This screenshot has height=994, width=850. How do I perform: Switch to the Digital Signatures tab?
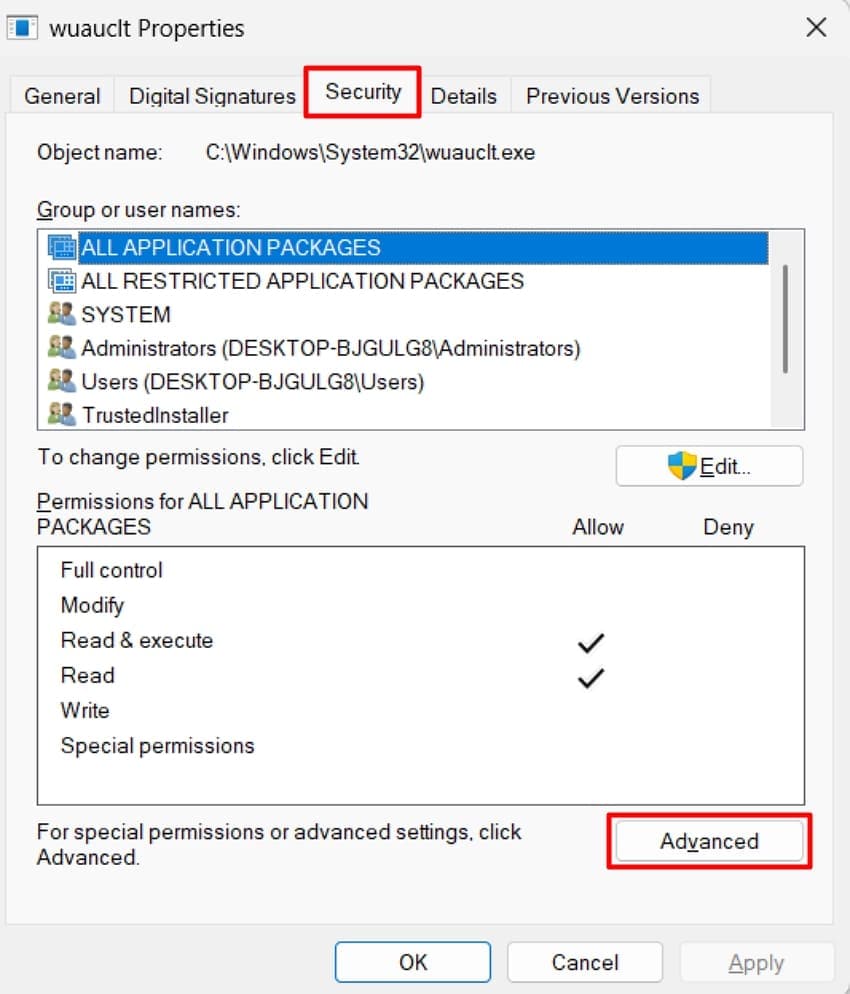(210, 95)
